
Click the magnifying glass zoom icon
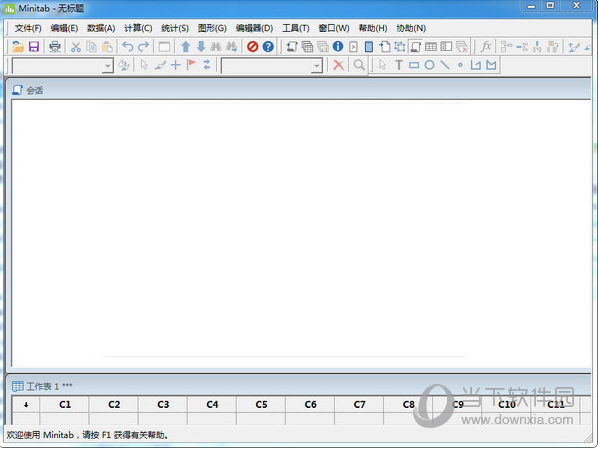(x=359, y=65)
